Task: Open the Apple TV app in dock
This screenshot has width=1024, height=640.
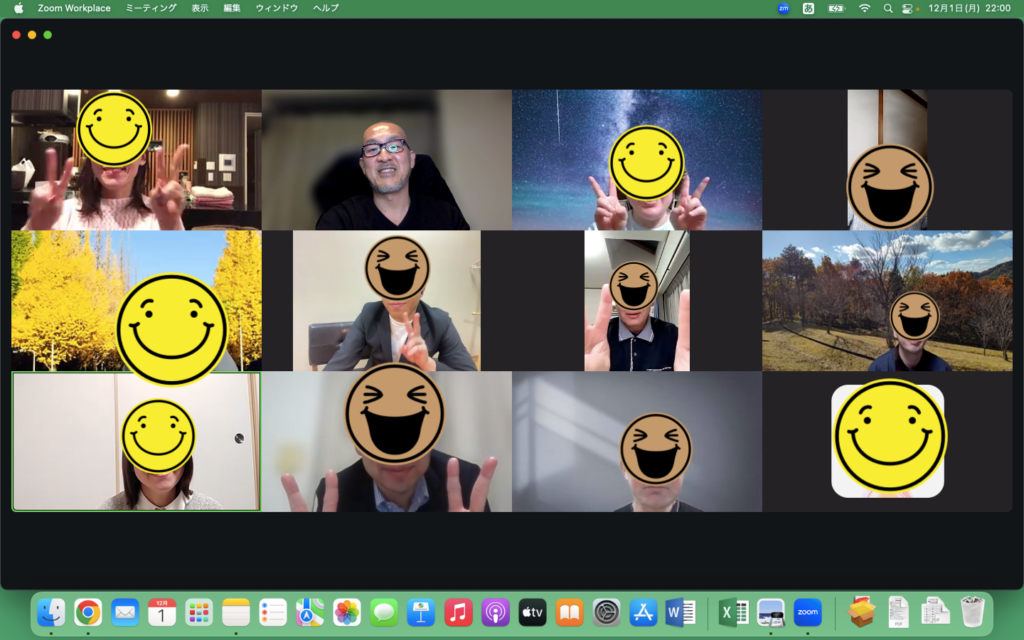Action: tap(532, 612)
